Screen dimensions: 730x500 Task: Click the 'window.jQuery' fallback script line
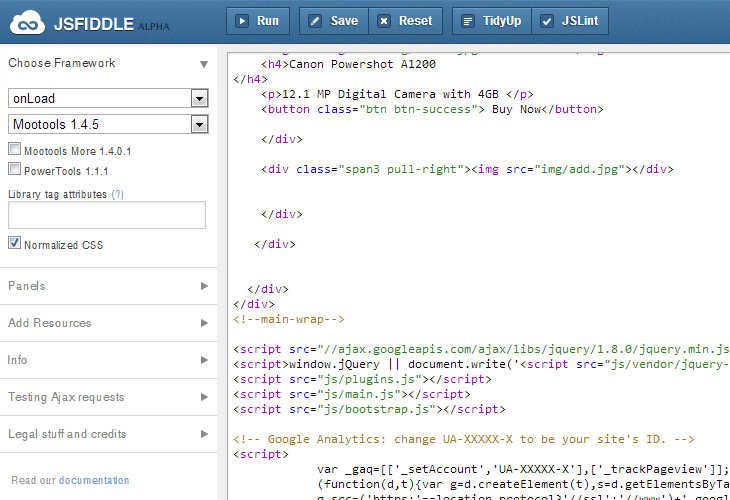481,364
